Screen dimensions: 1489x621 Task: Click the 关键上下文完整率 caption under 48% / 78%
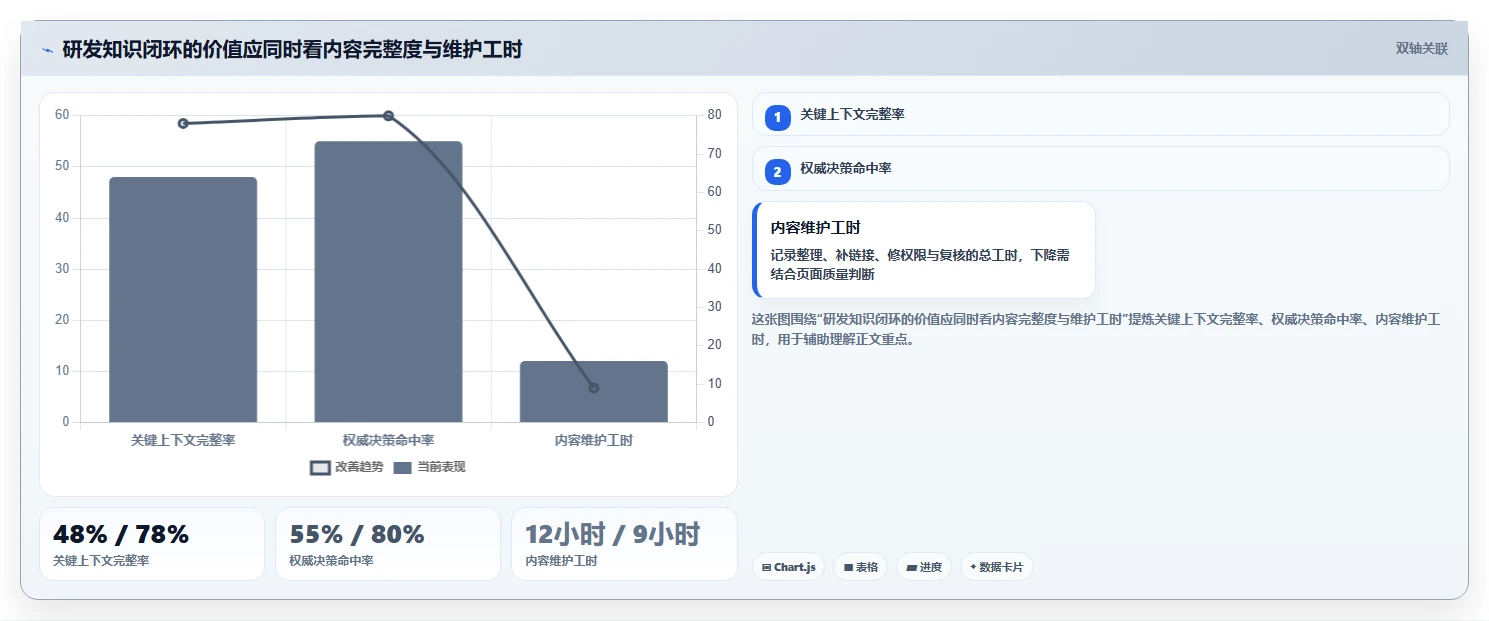(101, 561)
